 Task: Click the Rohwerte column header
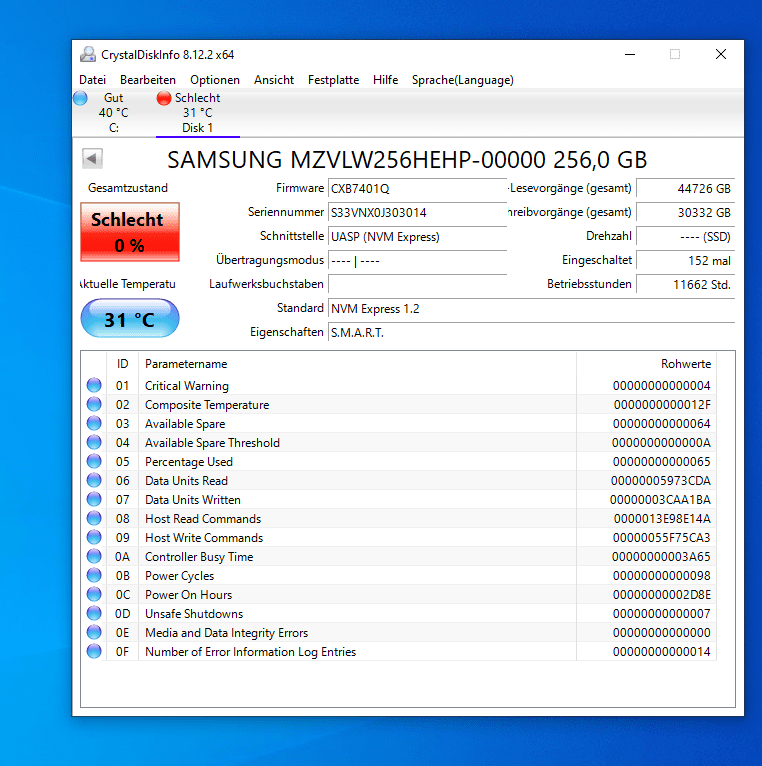point(646,364)
